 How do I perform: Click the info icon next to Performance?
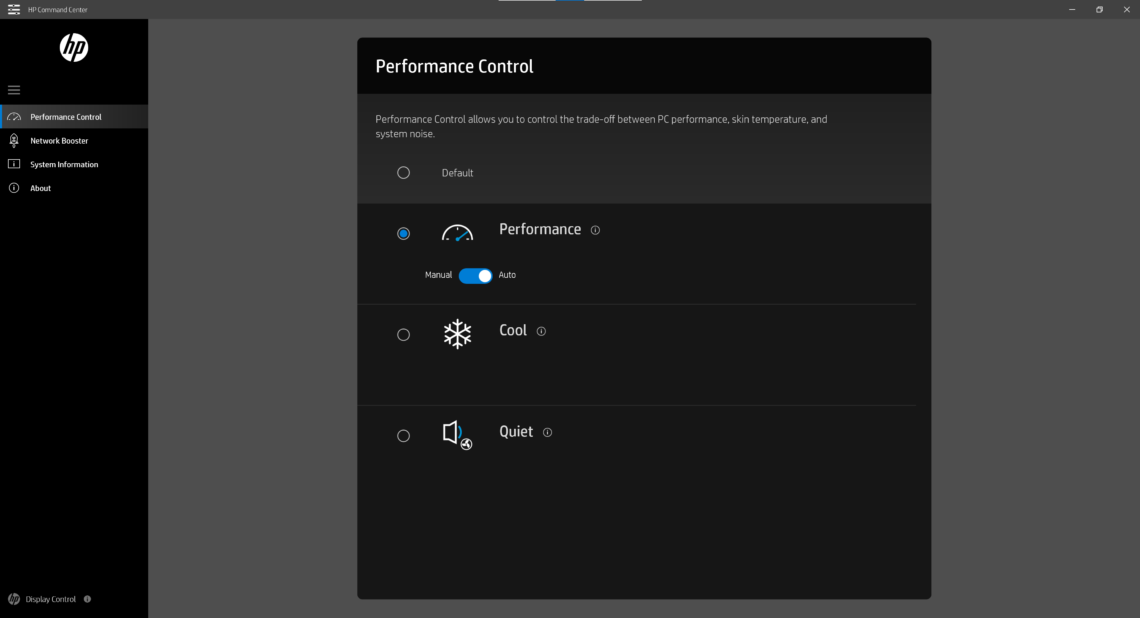(x=594, y=230)
